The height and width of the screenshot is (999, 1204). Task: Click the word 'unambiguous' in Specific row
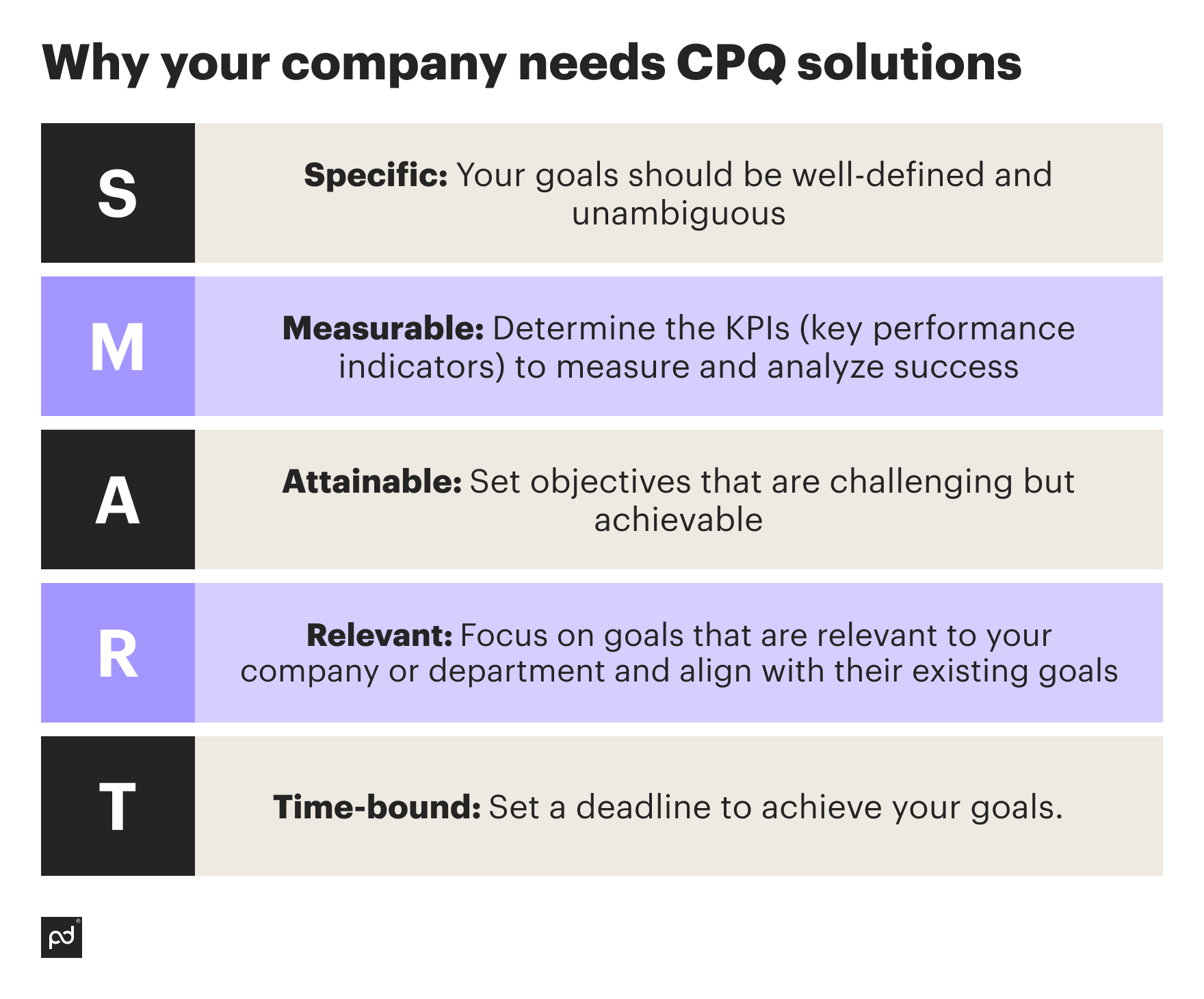pos(679,213)
